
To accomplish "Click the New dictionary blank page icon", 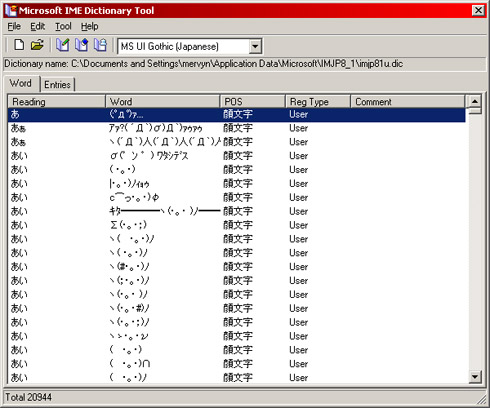I will 19,45.
